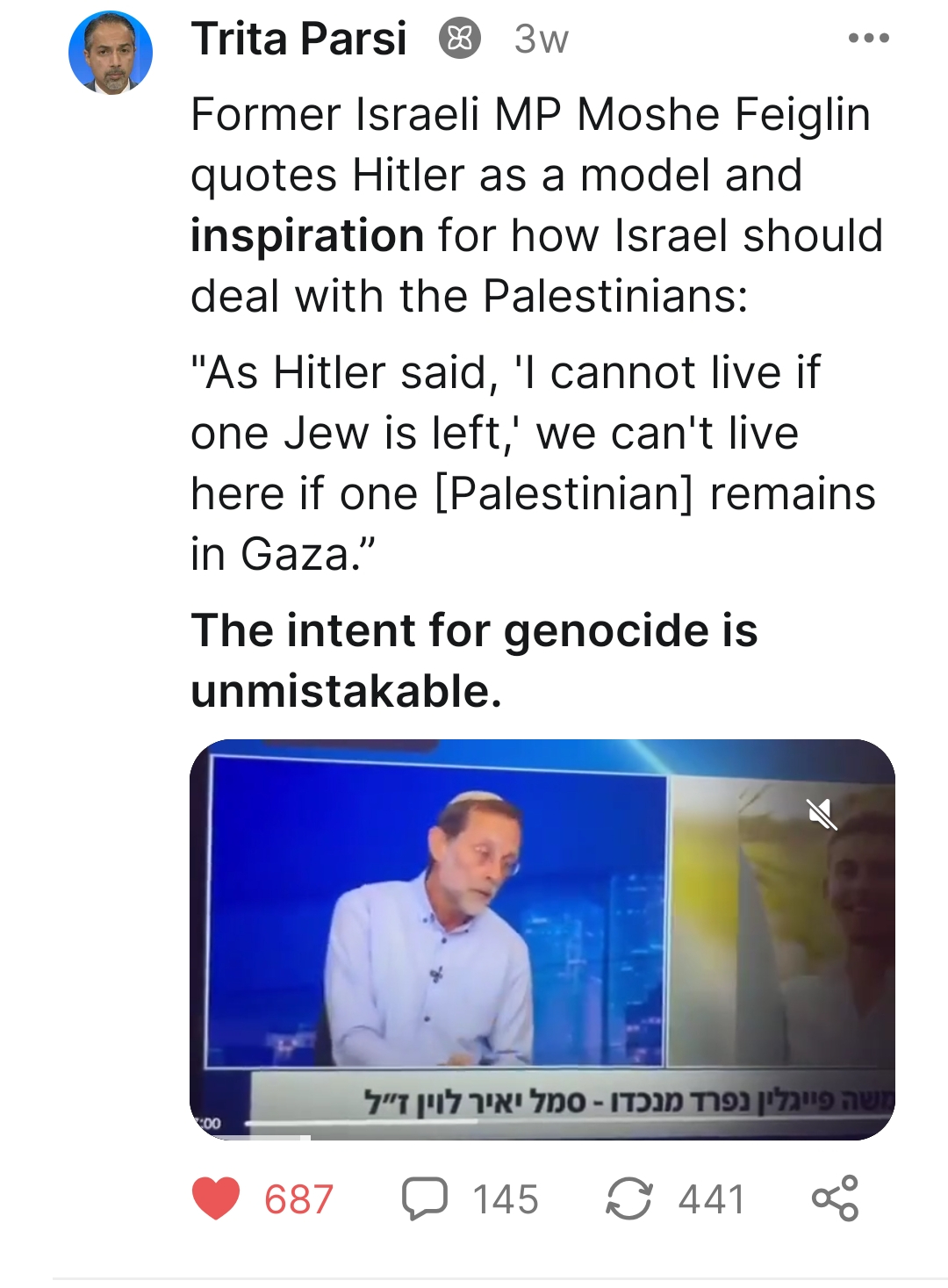The width and height of the screenshot is (948, 1288).
Task: Show the 145 comments count
Action: 506,1199
